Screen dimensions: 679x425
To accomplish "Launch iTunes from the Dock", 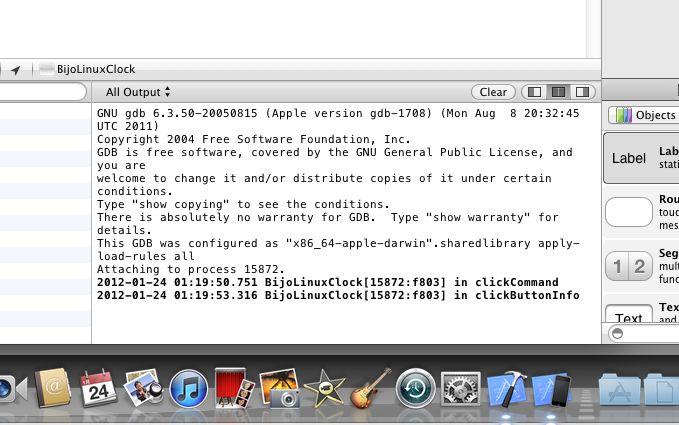I will pyautogui.click(x=188, y=388).
